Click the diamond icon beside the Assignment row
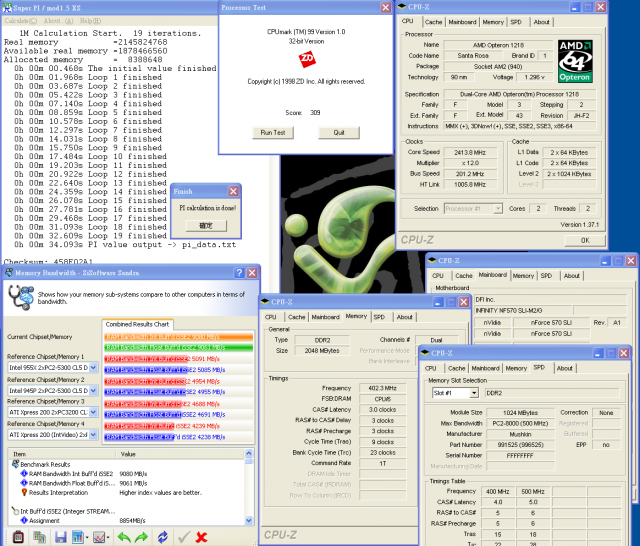 point(24,520)
